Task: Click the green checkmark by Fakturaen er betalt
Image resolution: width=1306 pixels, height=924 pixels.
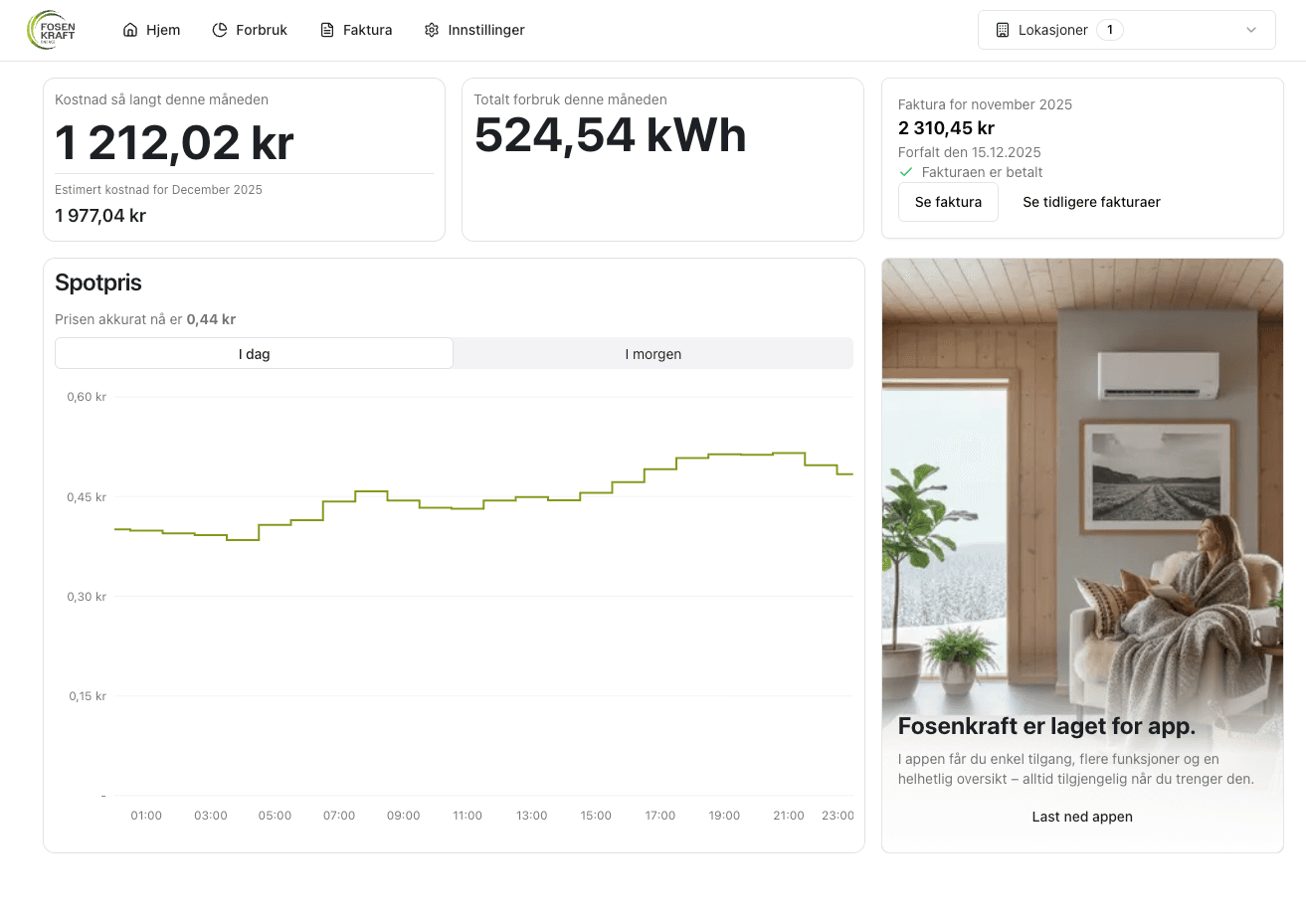Action: point(906,172)
